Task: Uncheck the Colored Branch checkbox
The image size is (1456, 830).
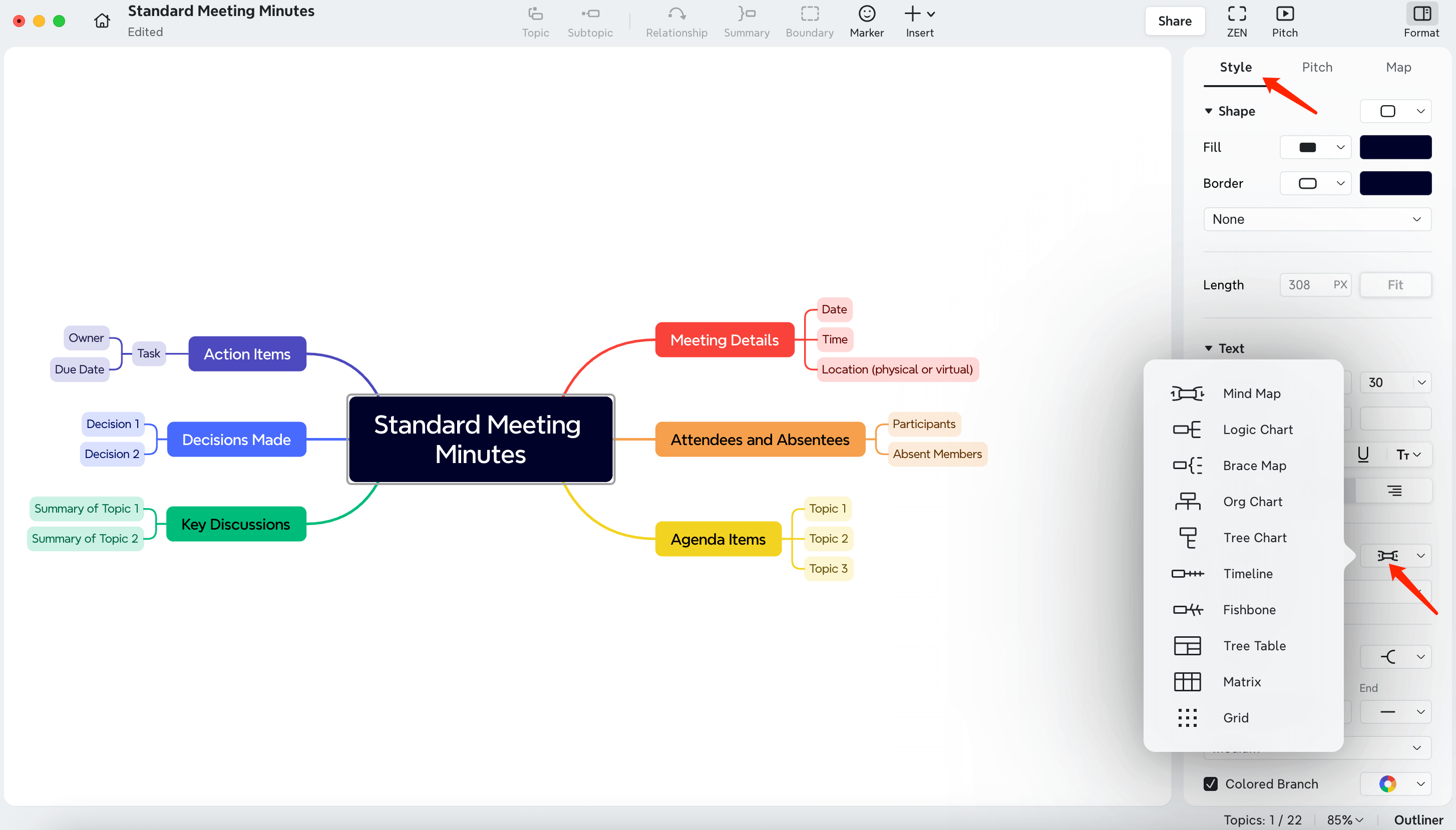Action: 1210,784
